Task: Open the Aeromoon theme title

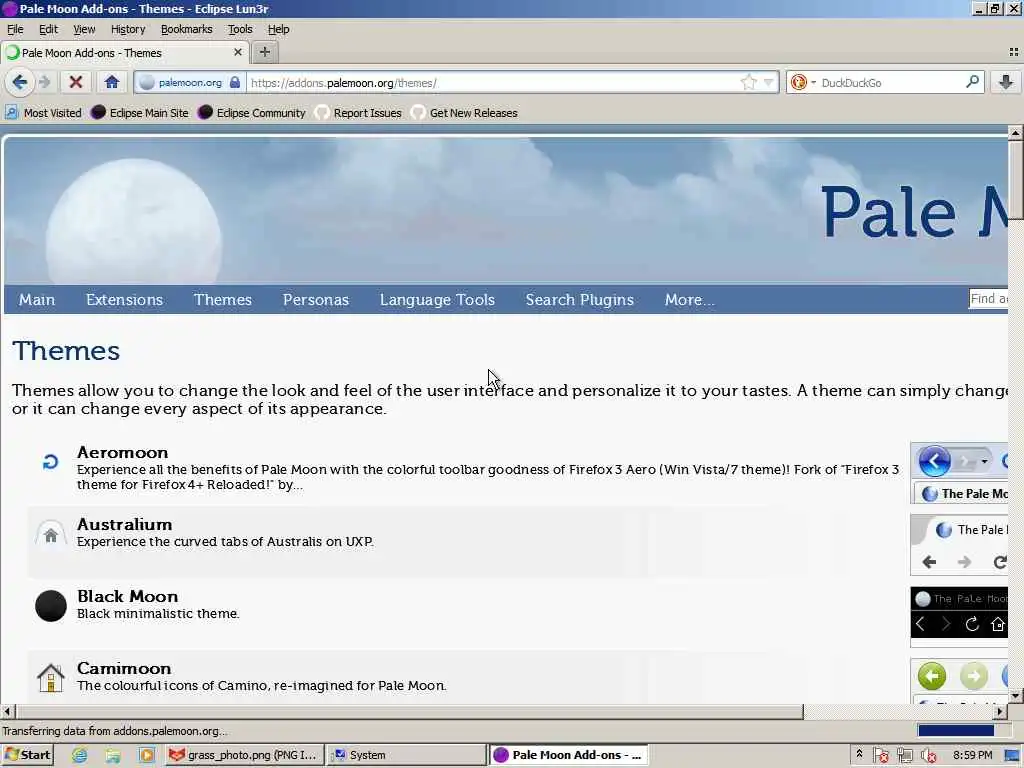Action: [123, 453]
